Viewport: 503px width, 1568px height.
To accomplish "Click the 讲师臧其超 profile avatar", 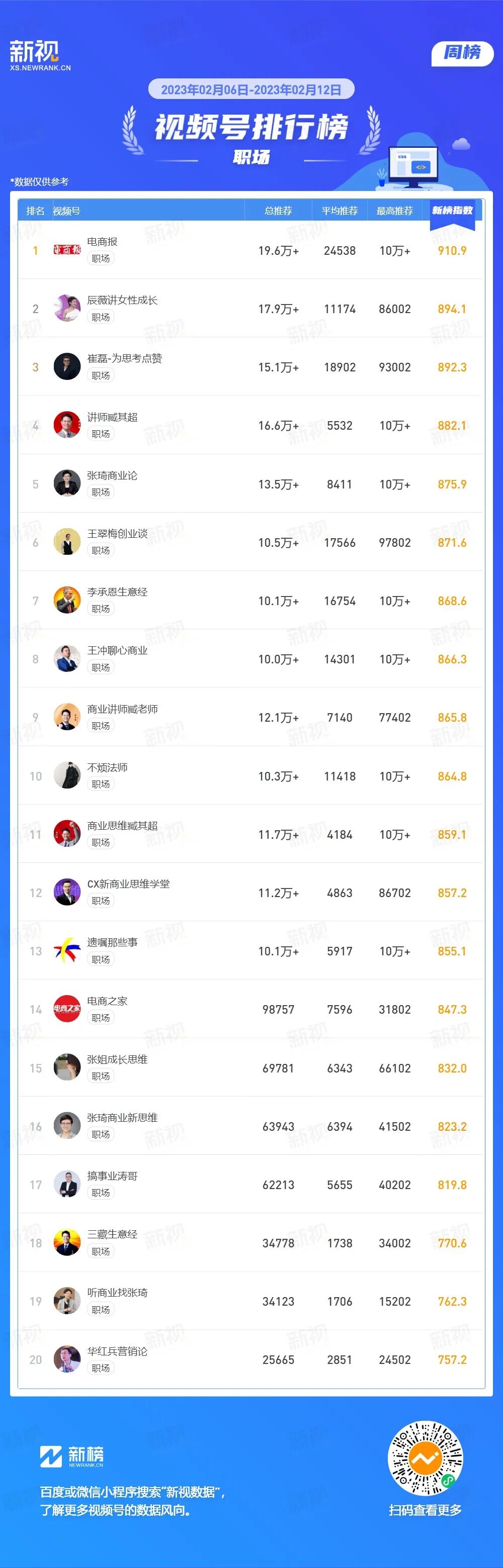I will (x=67, y=425).
